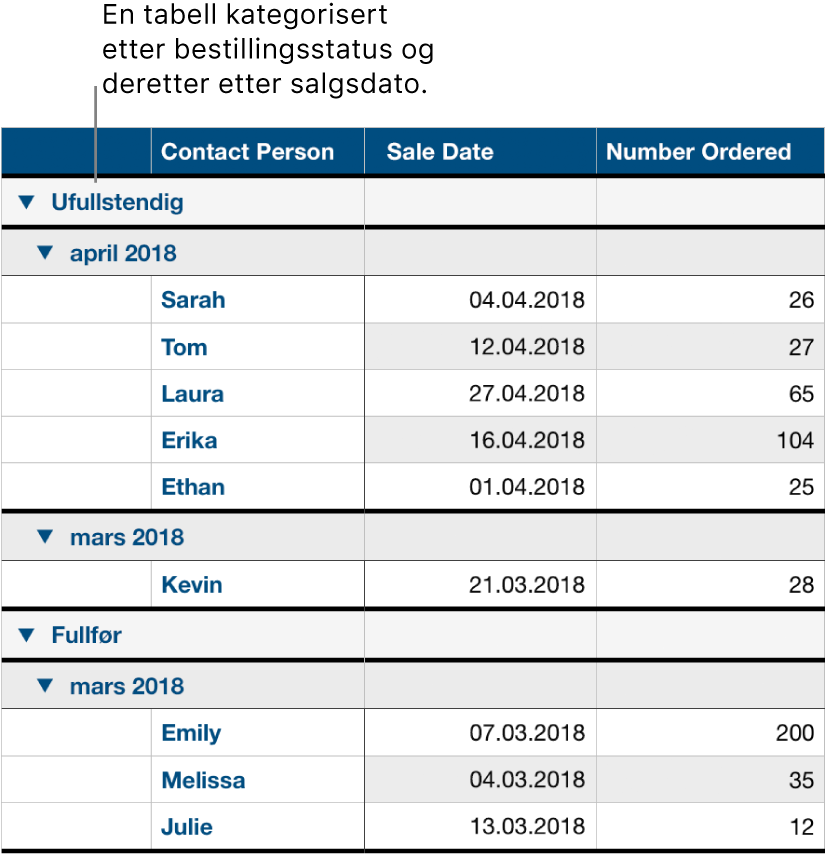This screenshot has width=827, height=854.
Task: Collapse the april 2018 group
Action: click(44, 252)
